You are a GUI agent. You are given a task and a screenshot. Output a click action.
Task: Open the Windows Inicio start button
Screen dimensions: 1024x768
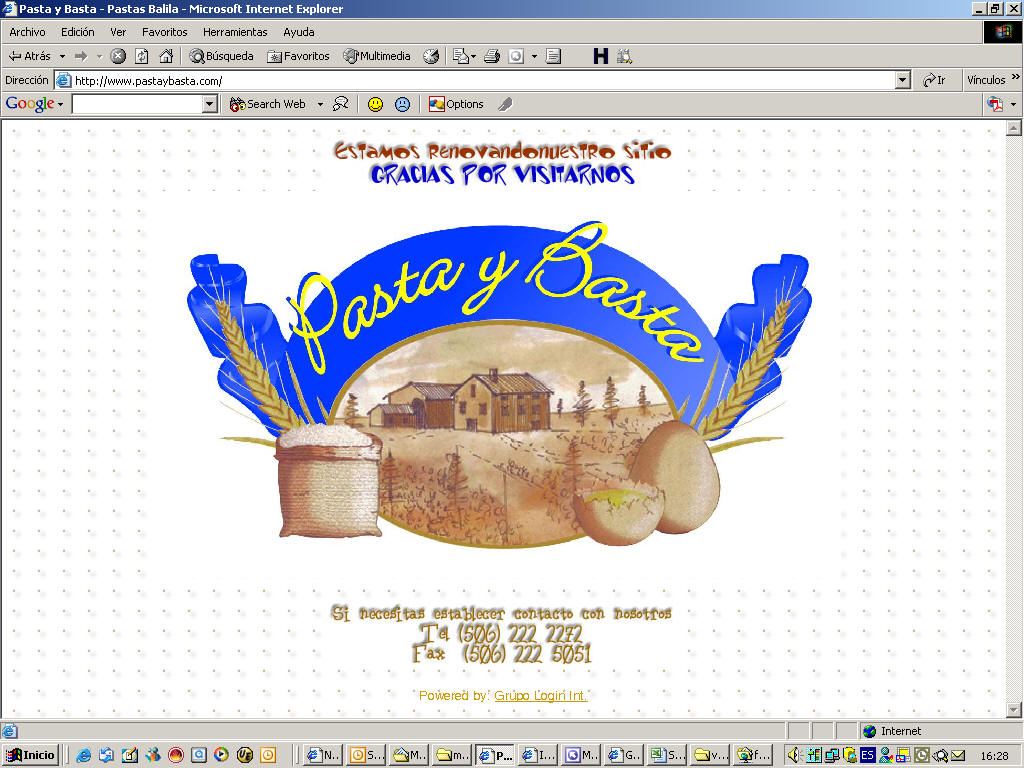pyautogui.click(x=31, y=755)
